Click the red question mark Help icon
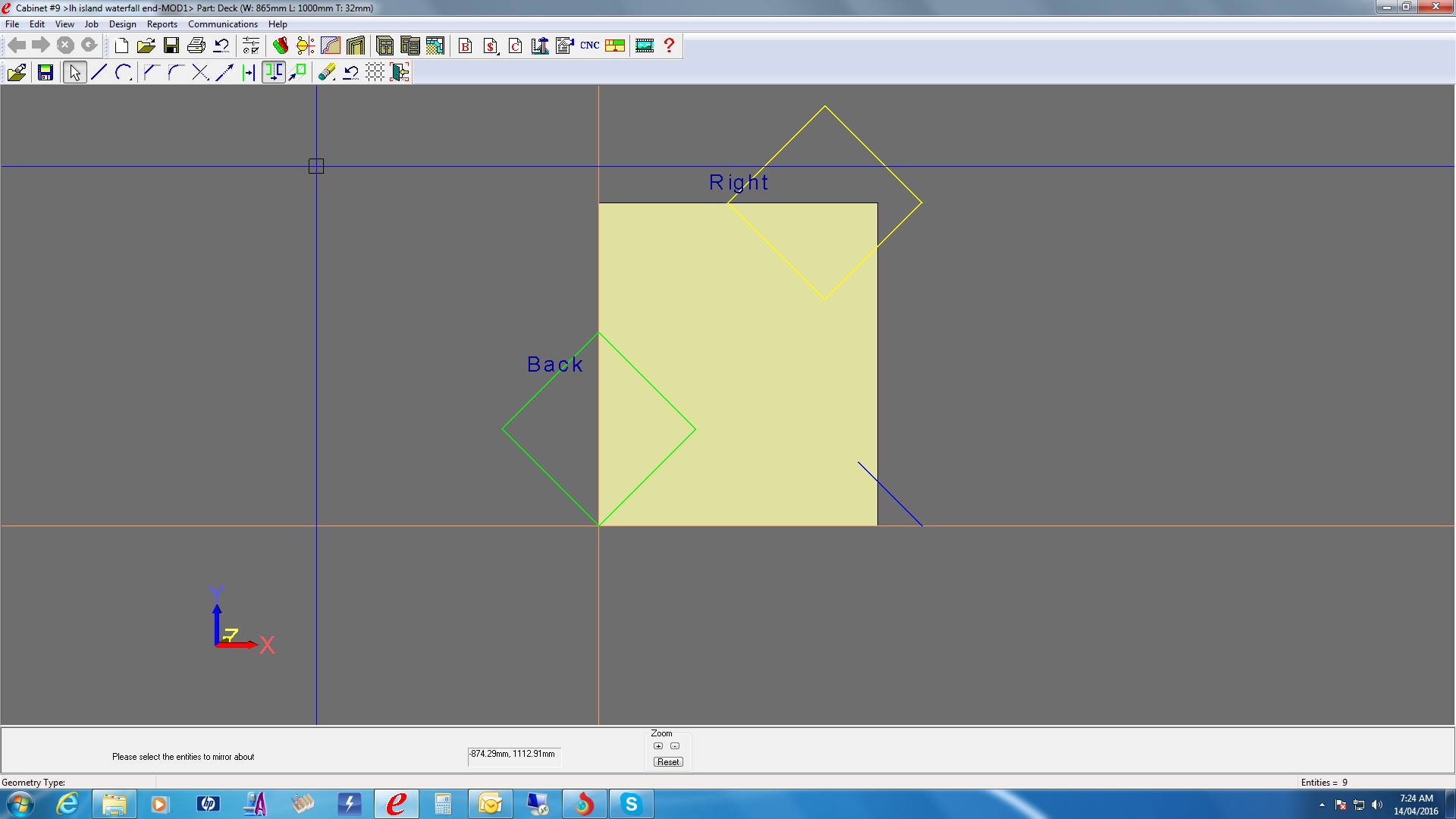This screenshot has height=819, width=1456. pos(669,45)
